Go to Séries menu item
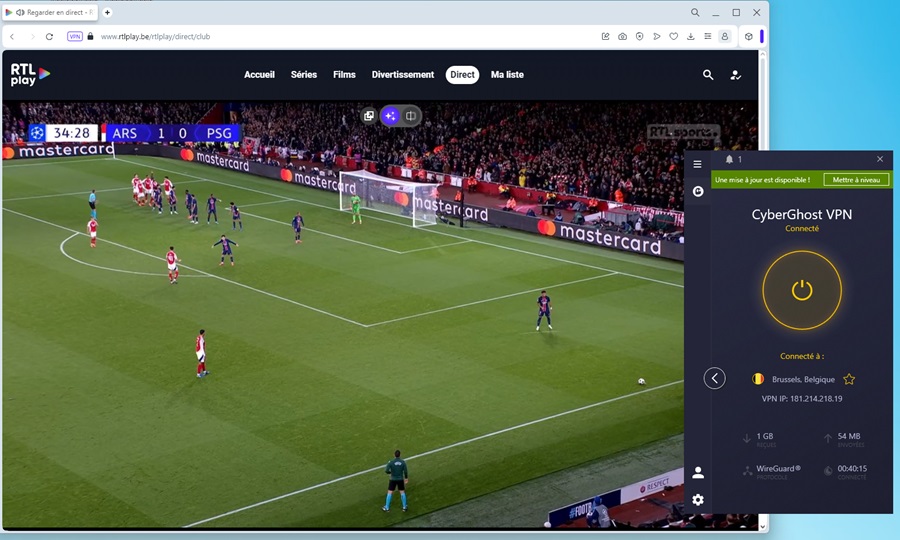 tap(304, 75)
